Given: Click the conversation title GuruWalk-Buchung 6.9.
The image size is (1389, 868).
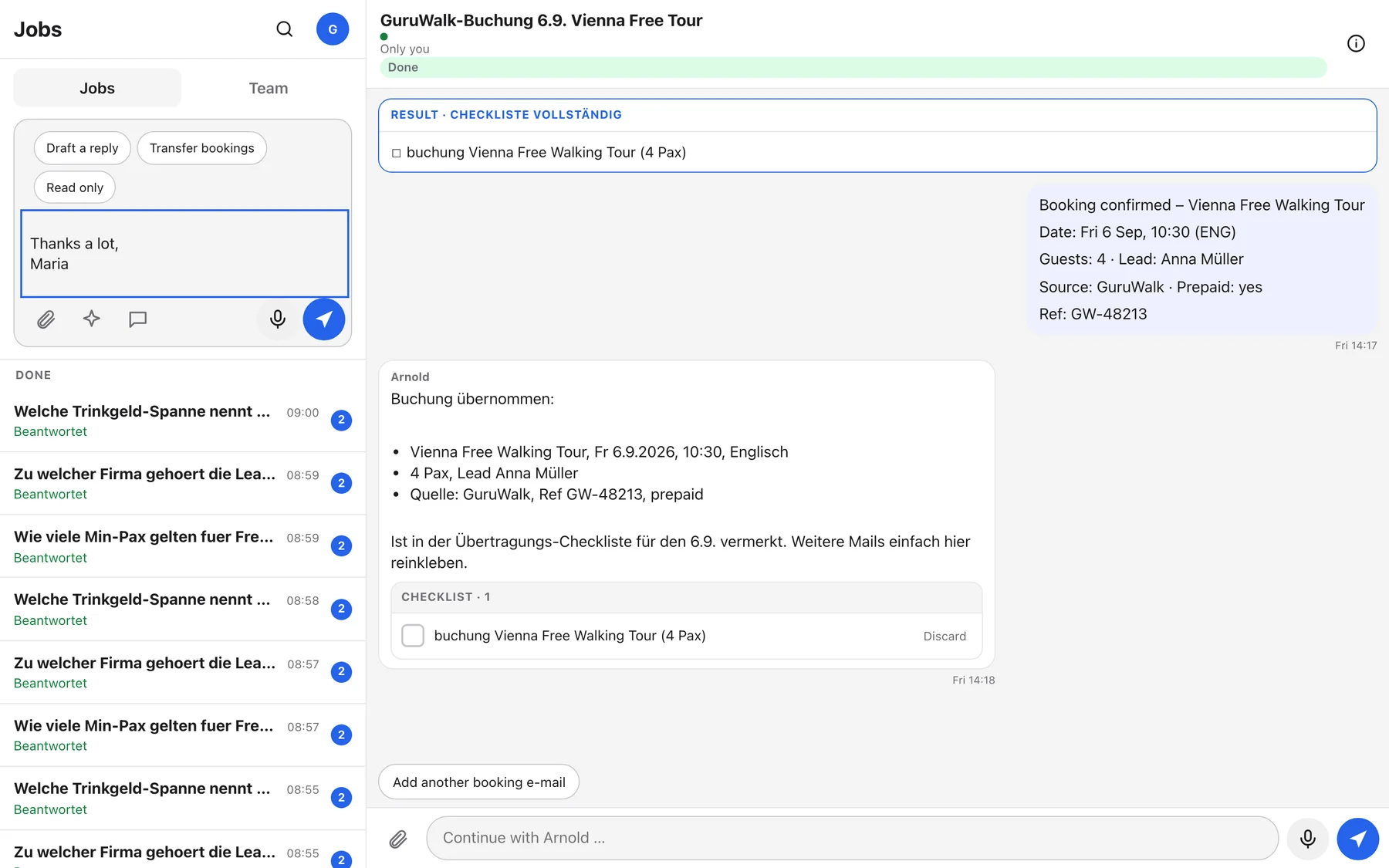Looking at the screenshot, I should [x=541, y=21].
